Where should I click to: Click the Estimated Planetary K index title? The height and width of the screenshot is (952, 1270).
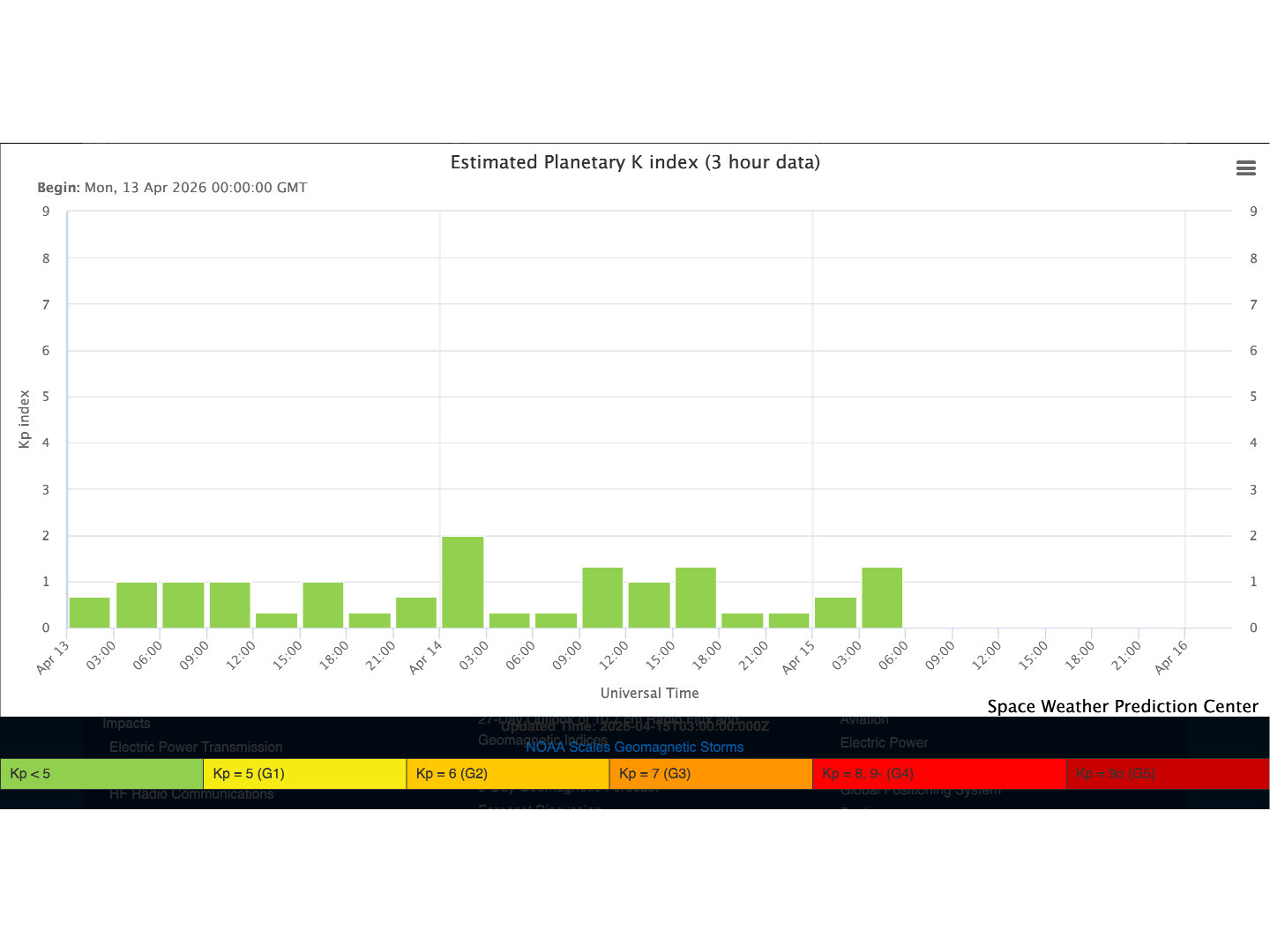point(635,162)
